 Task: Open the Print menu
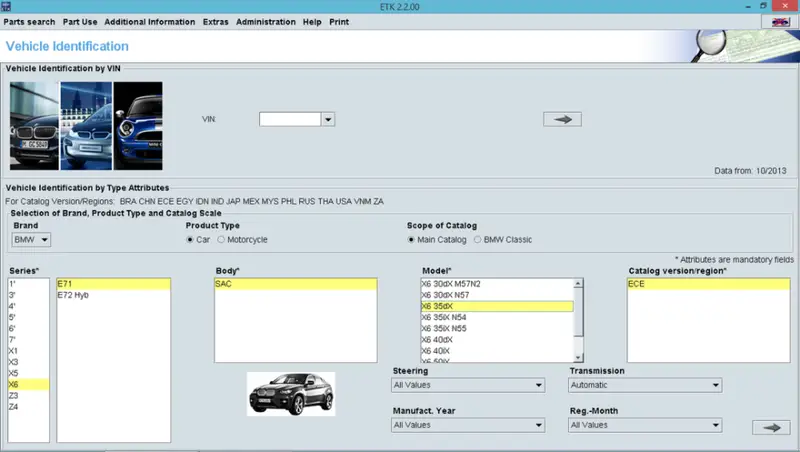coord(339,22)
